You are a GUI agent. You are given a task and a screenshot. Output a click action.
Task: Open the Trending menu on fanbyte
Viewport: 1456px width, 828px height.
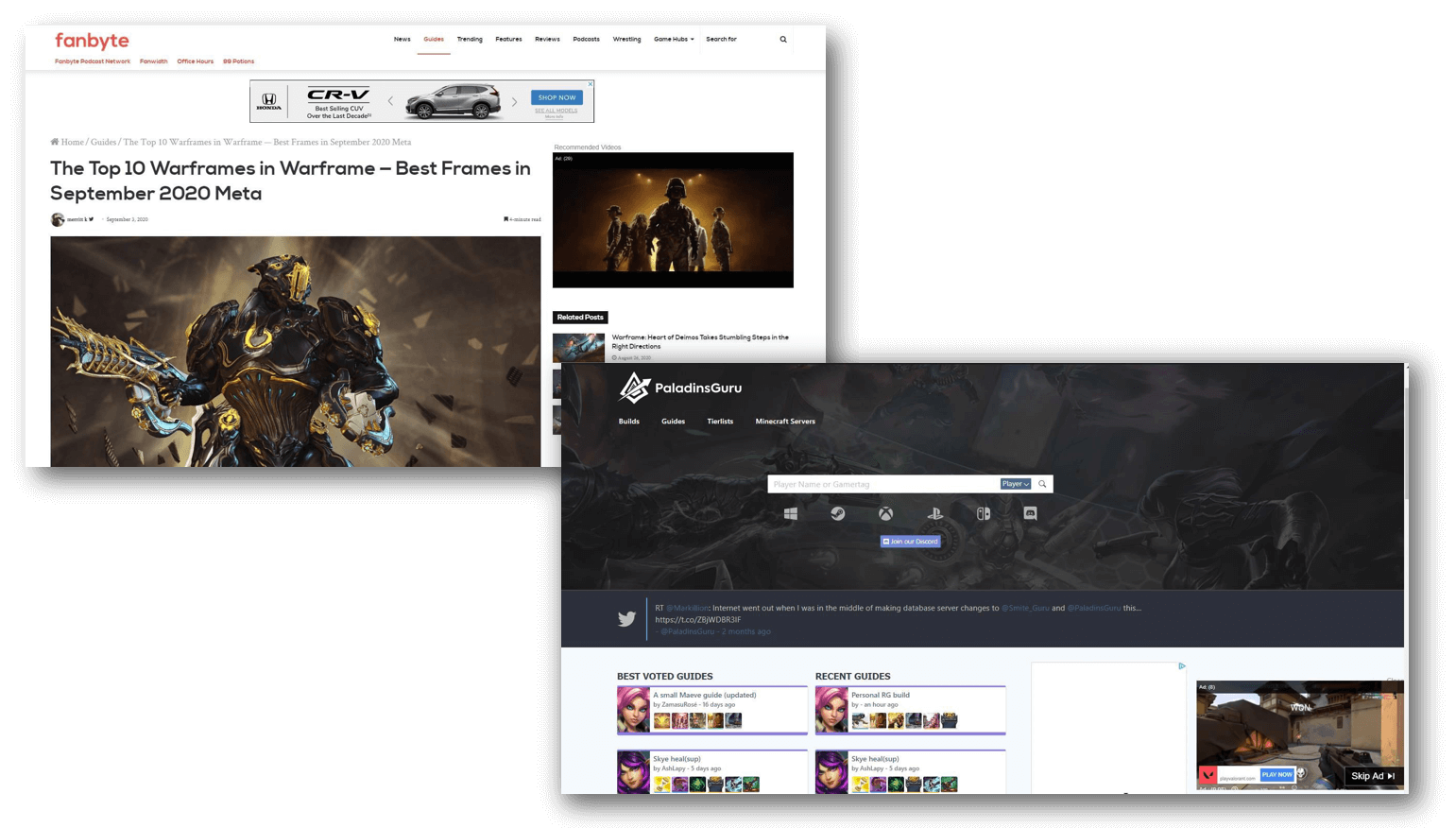coord(470,40)
